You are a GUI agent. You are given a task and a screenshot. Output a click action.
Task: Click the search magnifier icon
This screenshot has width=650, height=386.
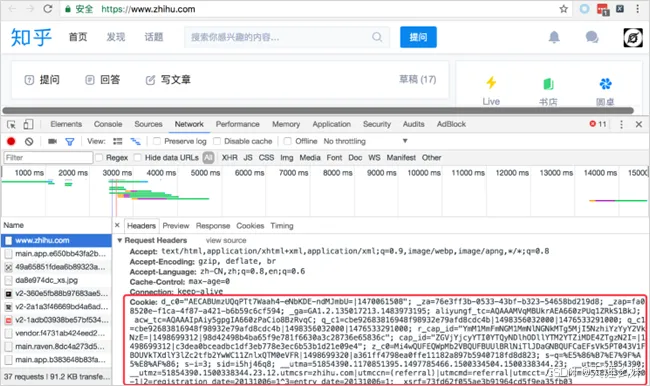pyautogui.click(x=377, y=37)
